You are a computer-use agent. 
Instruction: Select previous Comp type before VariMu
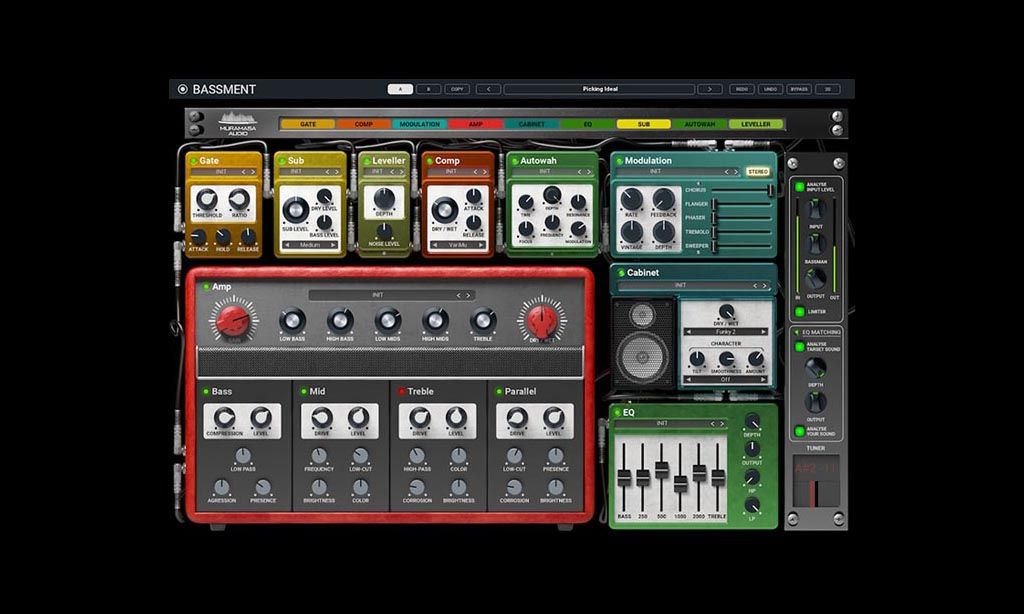pyautogui.click(x=435, y=245)
